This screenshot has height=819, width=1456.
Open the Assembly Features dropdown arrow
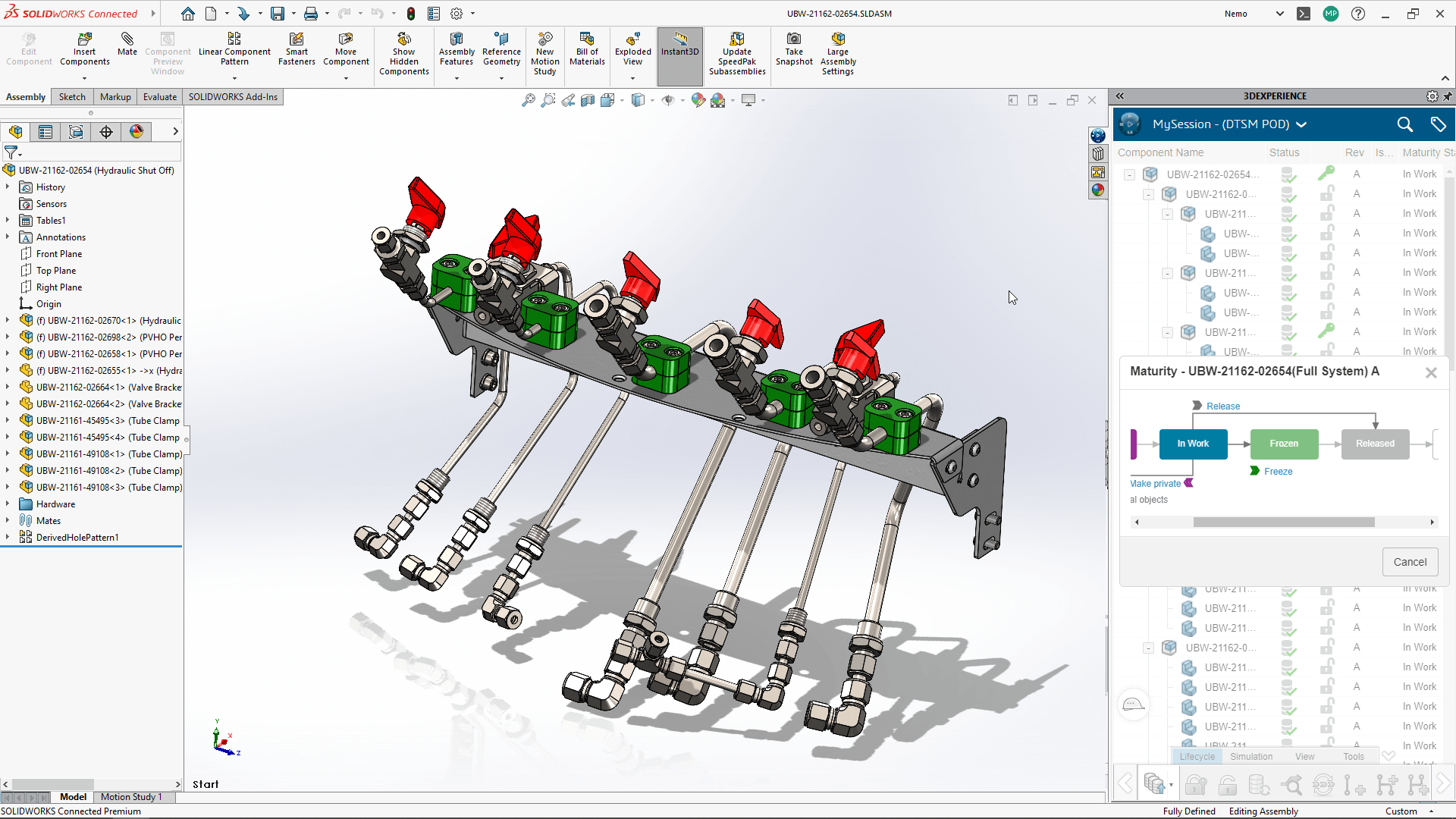(457, 78)
